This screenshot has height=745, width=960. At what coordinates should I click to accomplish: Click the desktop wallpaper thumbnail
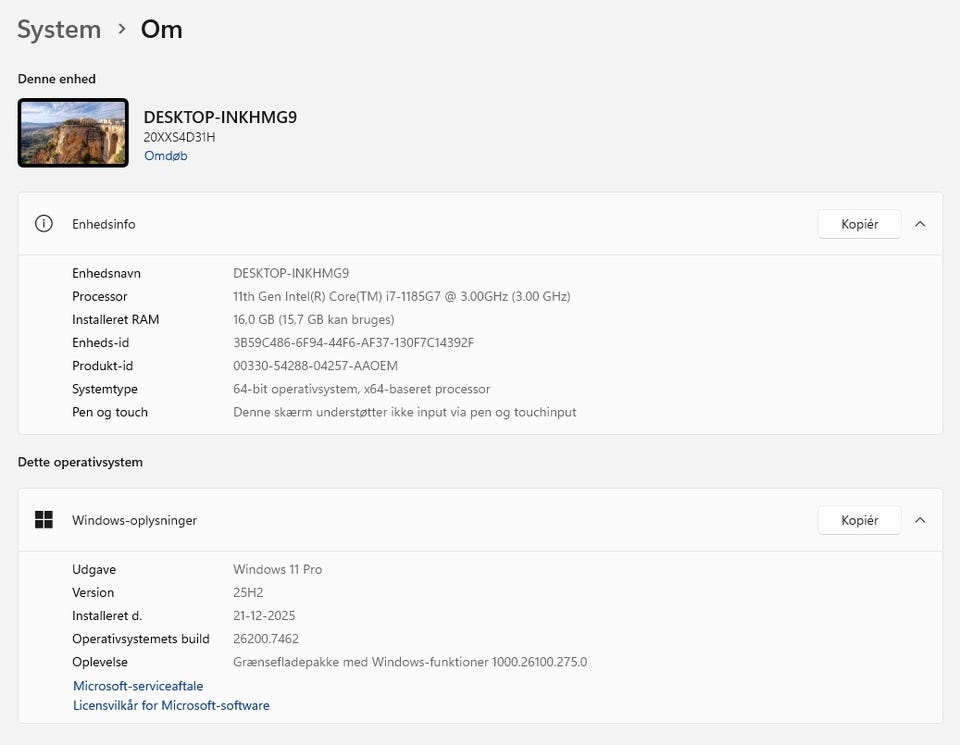(x=73, y=133)
